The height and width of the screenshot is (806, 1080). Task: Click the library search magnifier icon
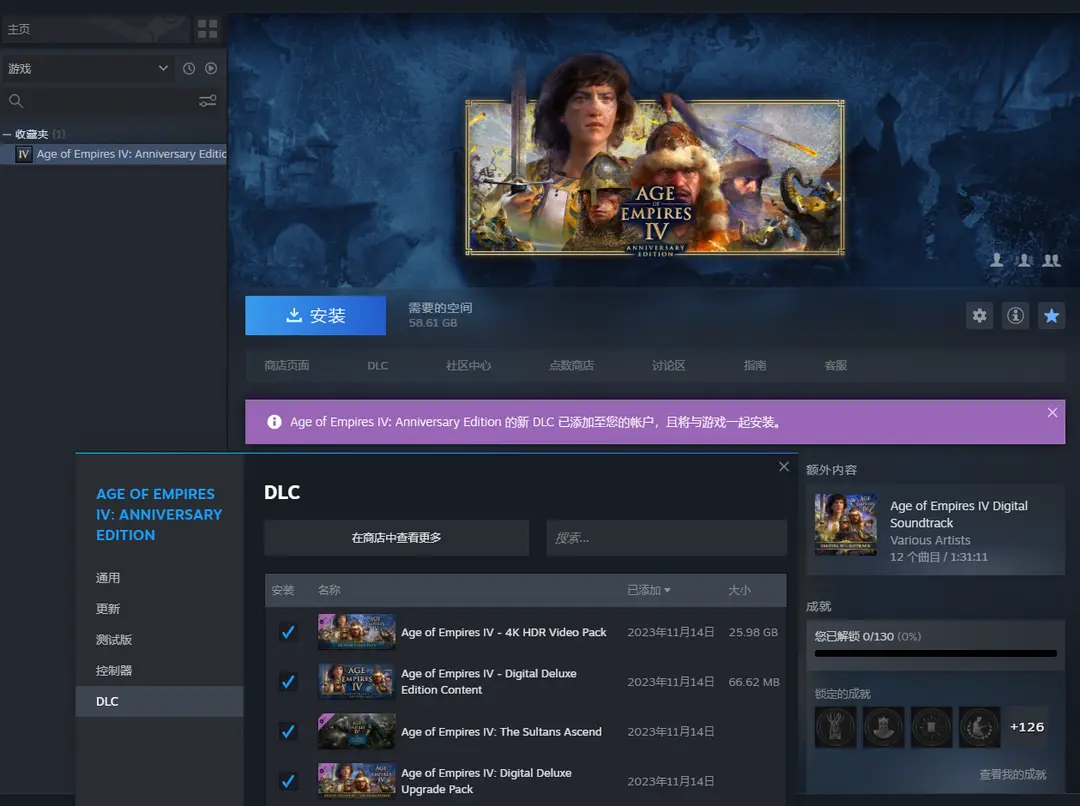pos(16,101)
